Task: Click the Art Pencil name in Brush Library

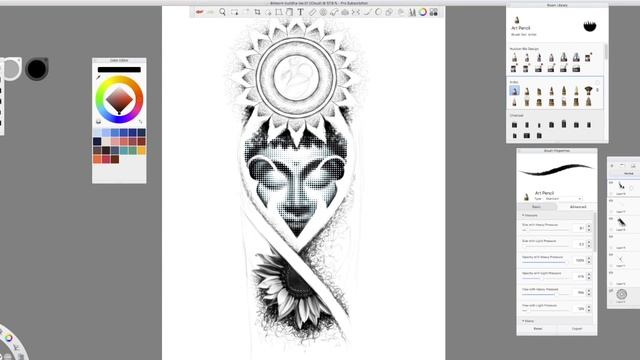Action: click(x=521, y=28)
